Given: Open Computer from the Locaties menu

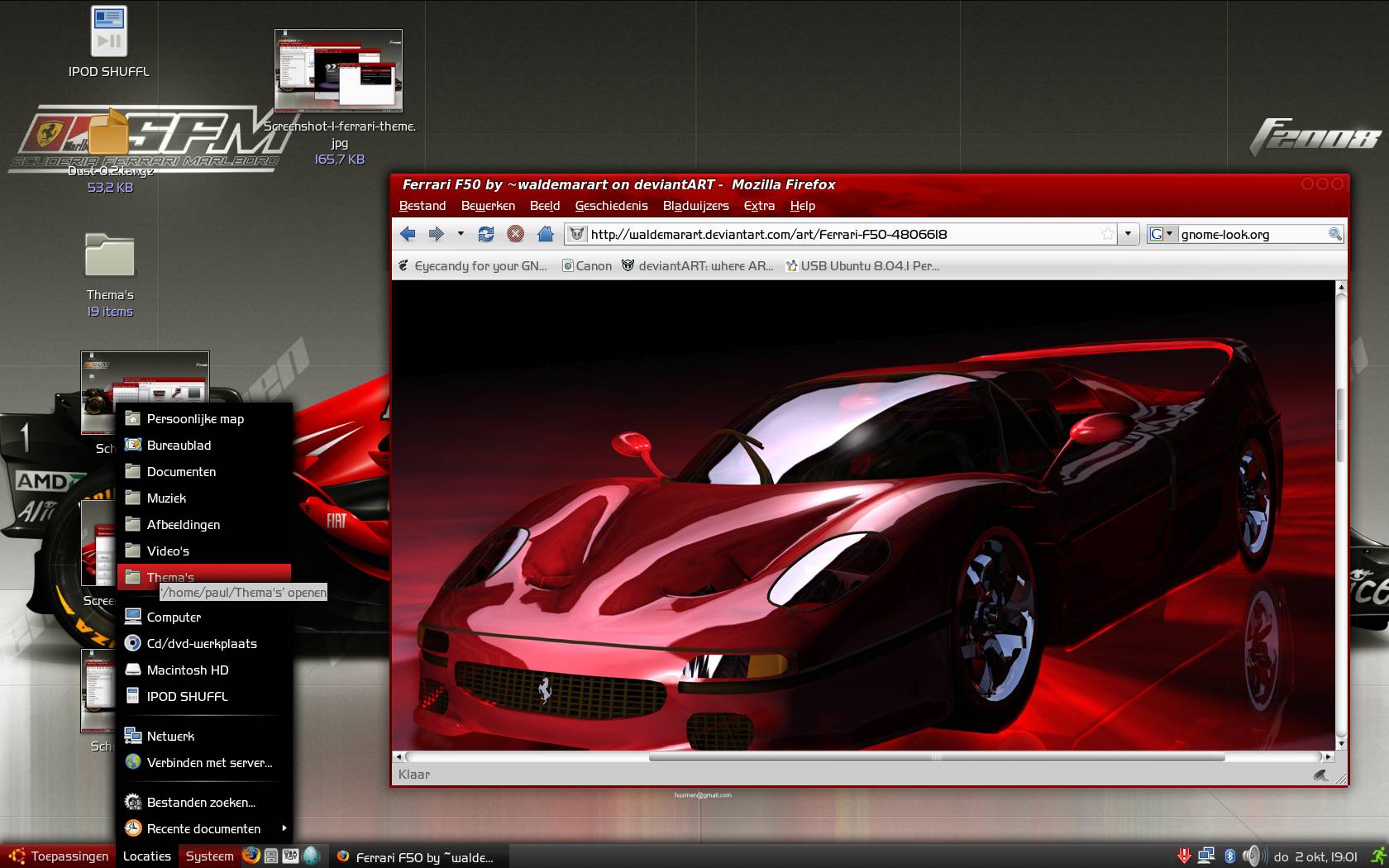Looking at the screenshot, I should 204,618.
